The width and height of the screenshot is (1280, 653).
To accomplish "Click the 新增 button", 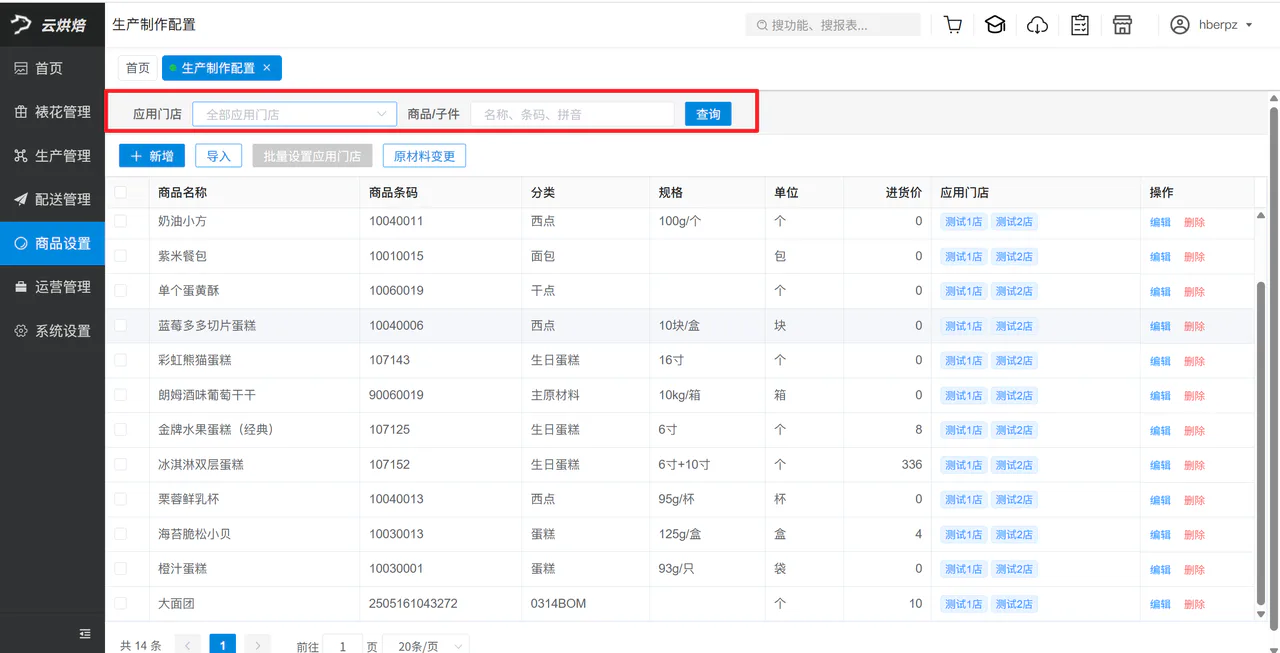I will click(152, 156).
